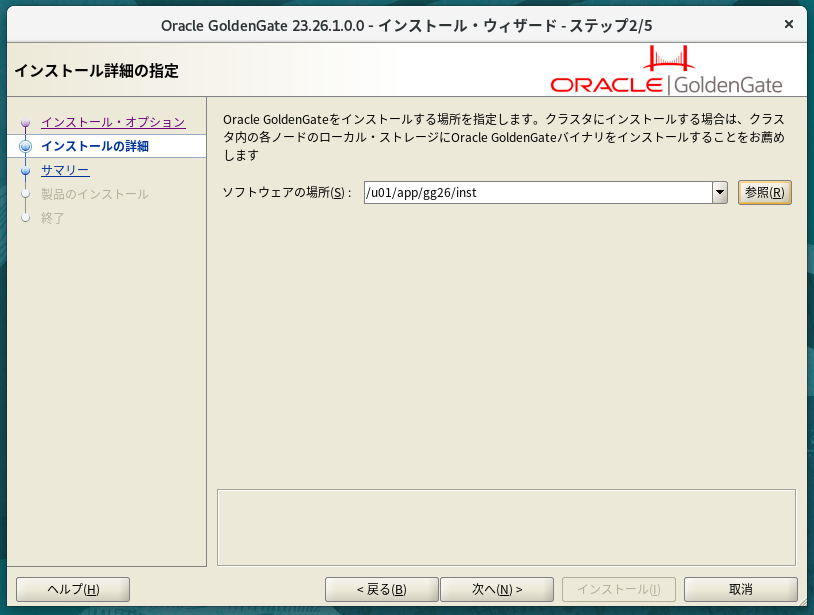Go back using the 戻る(B) button
The width and height of the screenshot is (814, 615).
(381, 589)
